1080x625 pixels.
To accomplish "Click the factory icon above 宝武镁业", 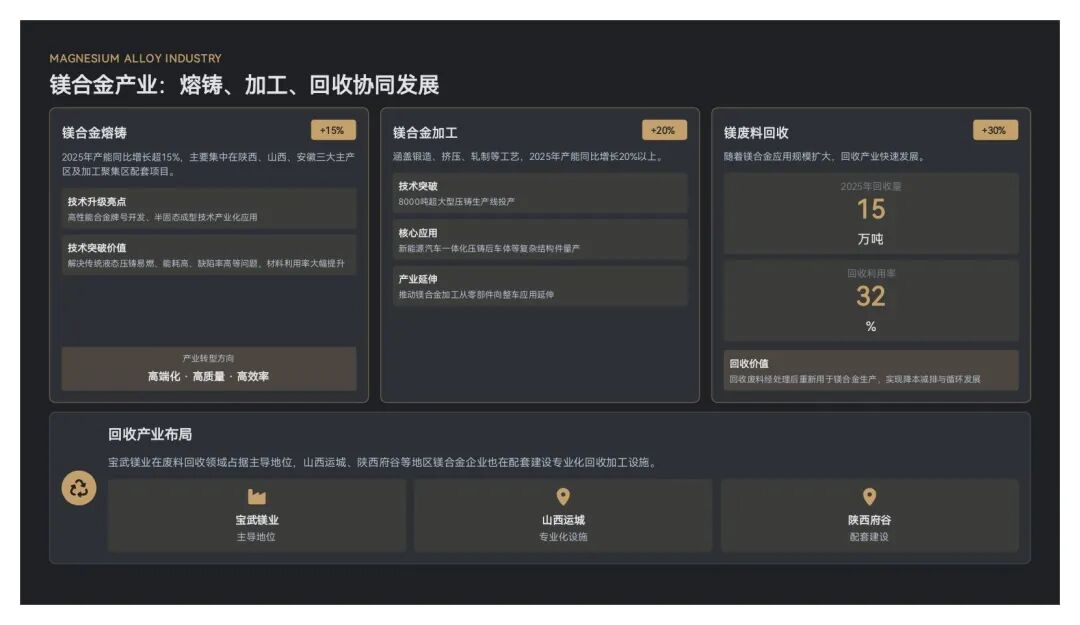I will (x=257, y=497).
